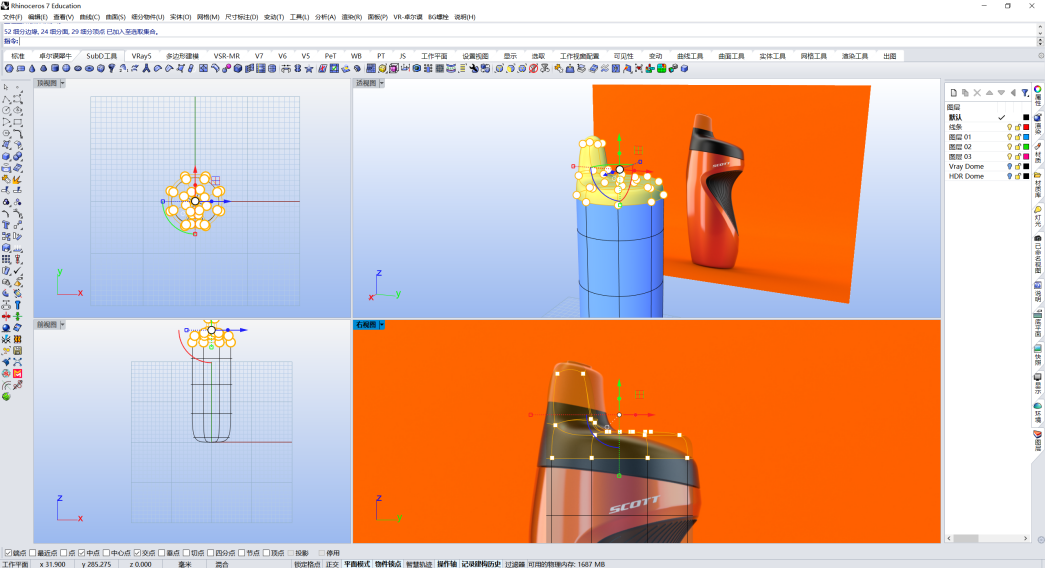Screen dimensions: 1045x568
Task: Open the Properties color wheel side tab
Action: click(1038, 95)
